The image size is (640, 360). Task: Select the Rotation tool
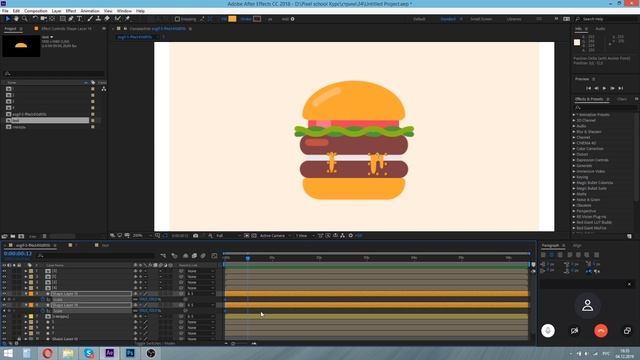35,19
